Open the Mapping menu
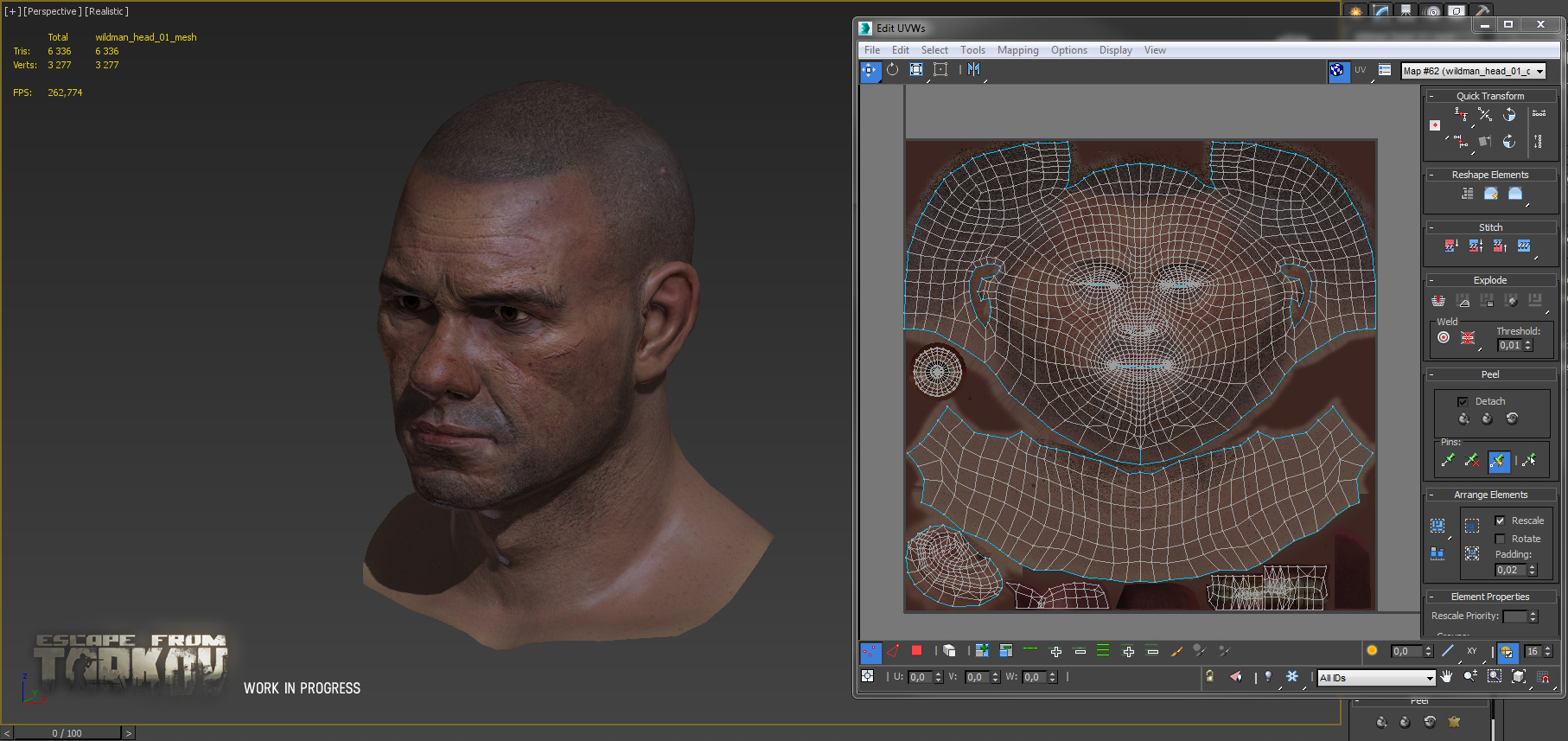1568x741 pixels. coord(1018,50)
